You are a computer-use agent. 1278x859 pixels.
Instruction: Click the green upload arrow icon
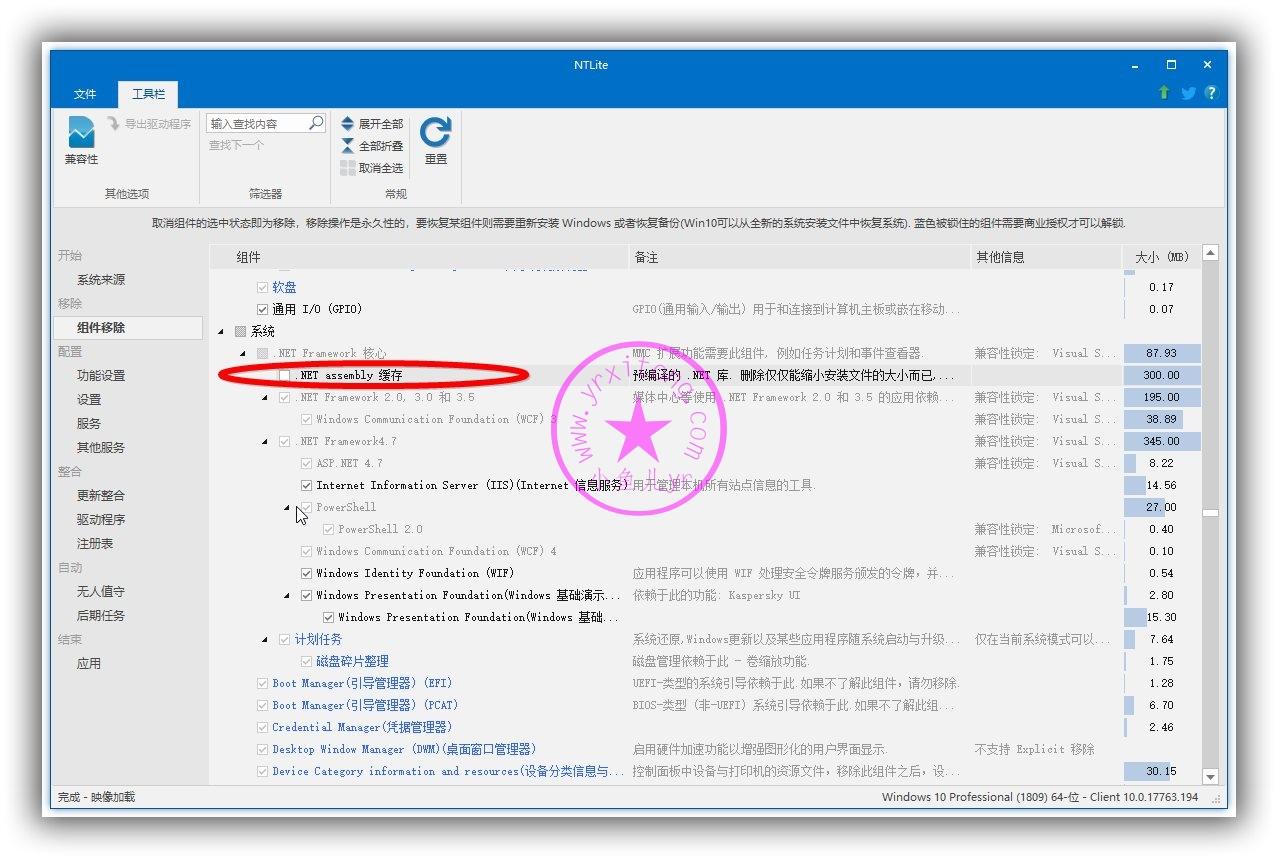(x=1164, y=93)
